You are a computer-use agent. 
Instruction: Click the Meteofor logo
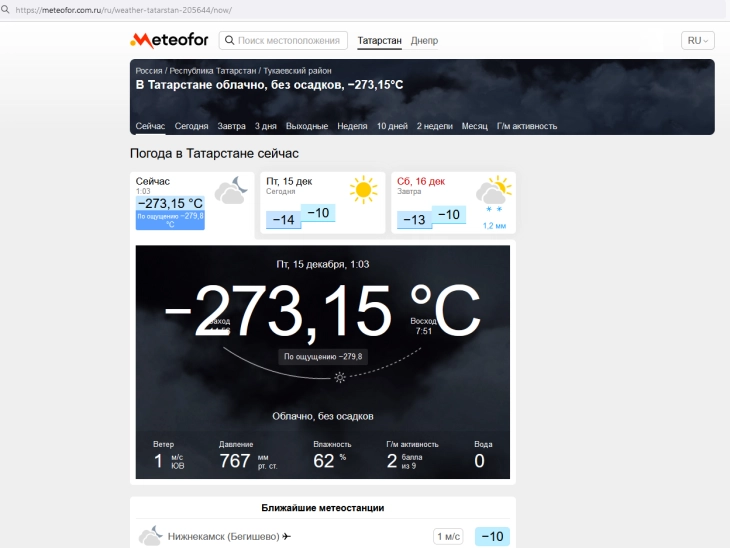[169, 41]
